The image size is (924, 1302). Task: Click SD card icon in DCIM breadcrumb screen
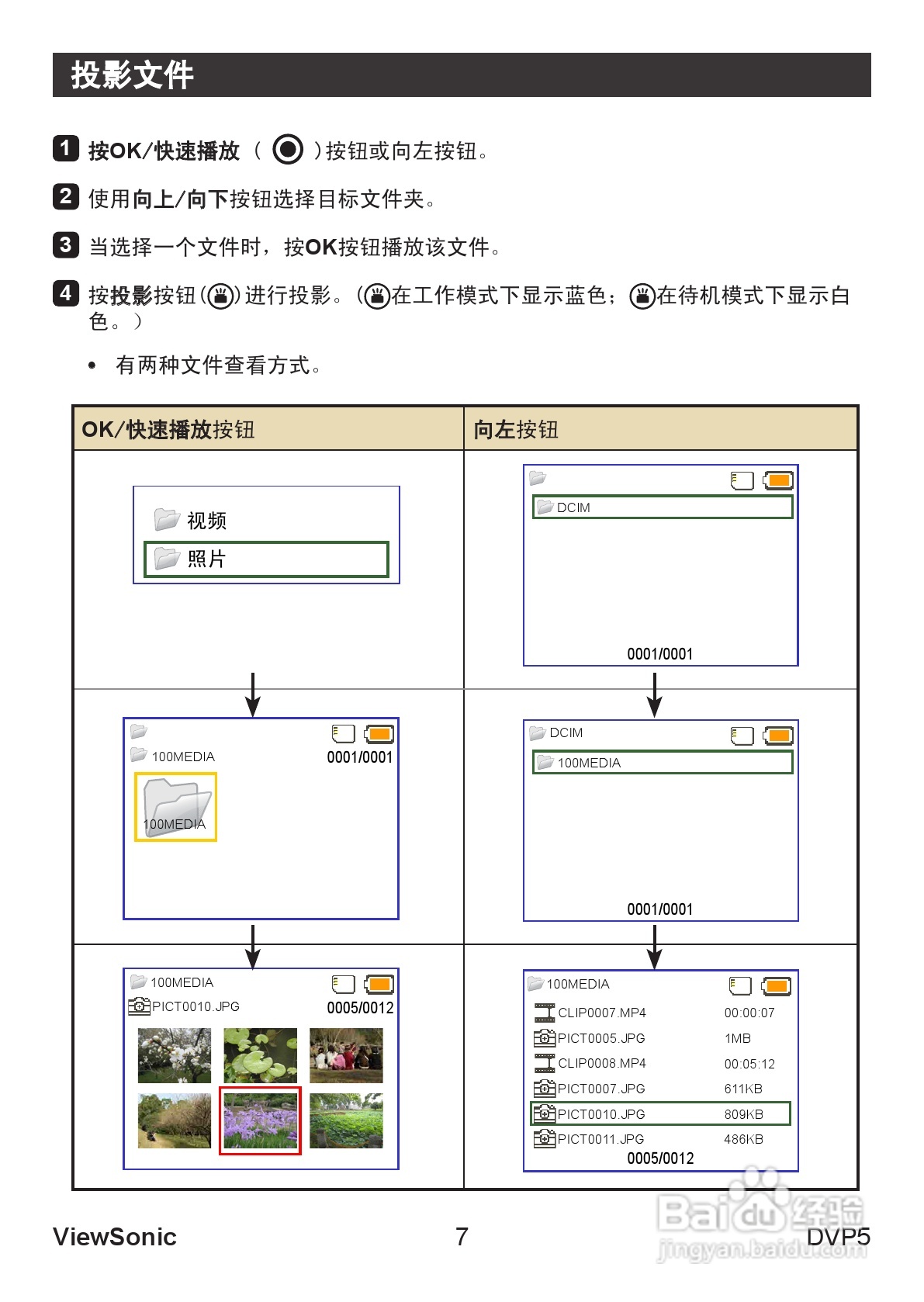click(742, 736)
